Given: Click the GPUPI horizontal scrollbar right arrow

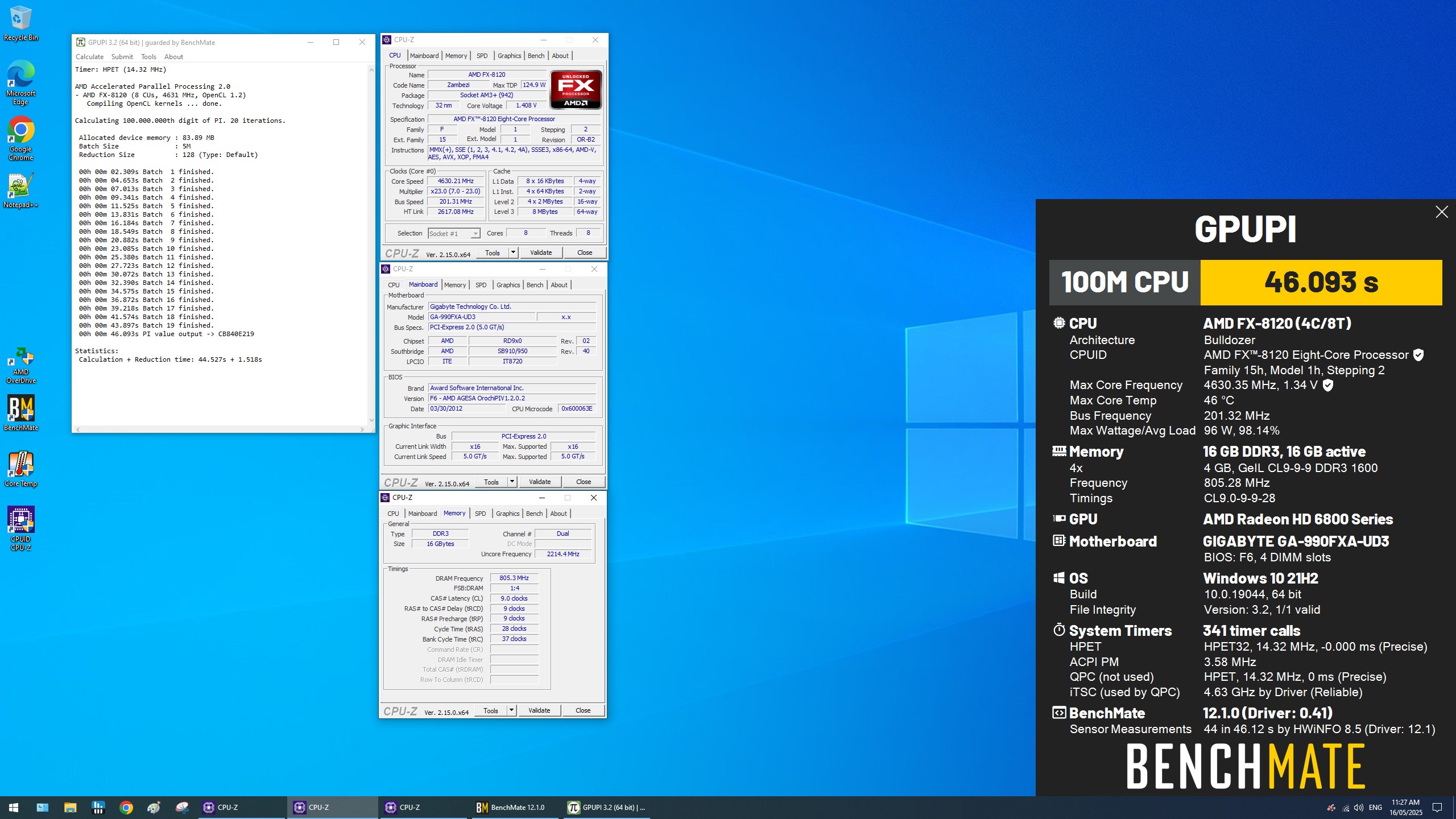Looking at the screenshot, I should tap(362, 429).
